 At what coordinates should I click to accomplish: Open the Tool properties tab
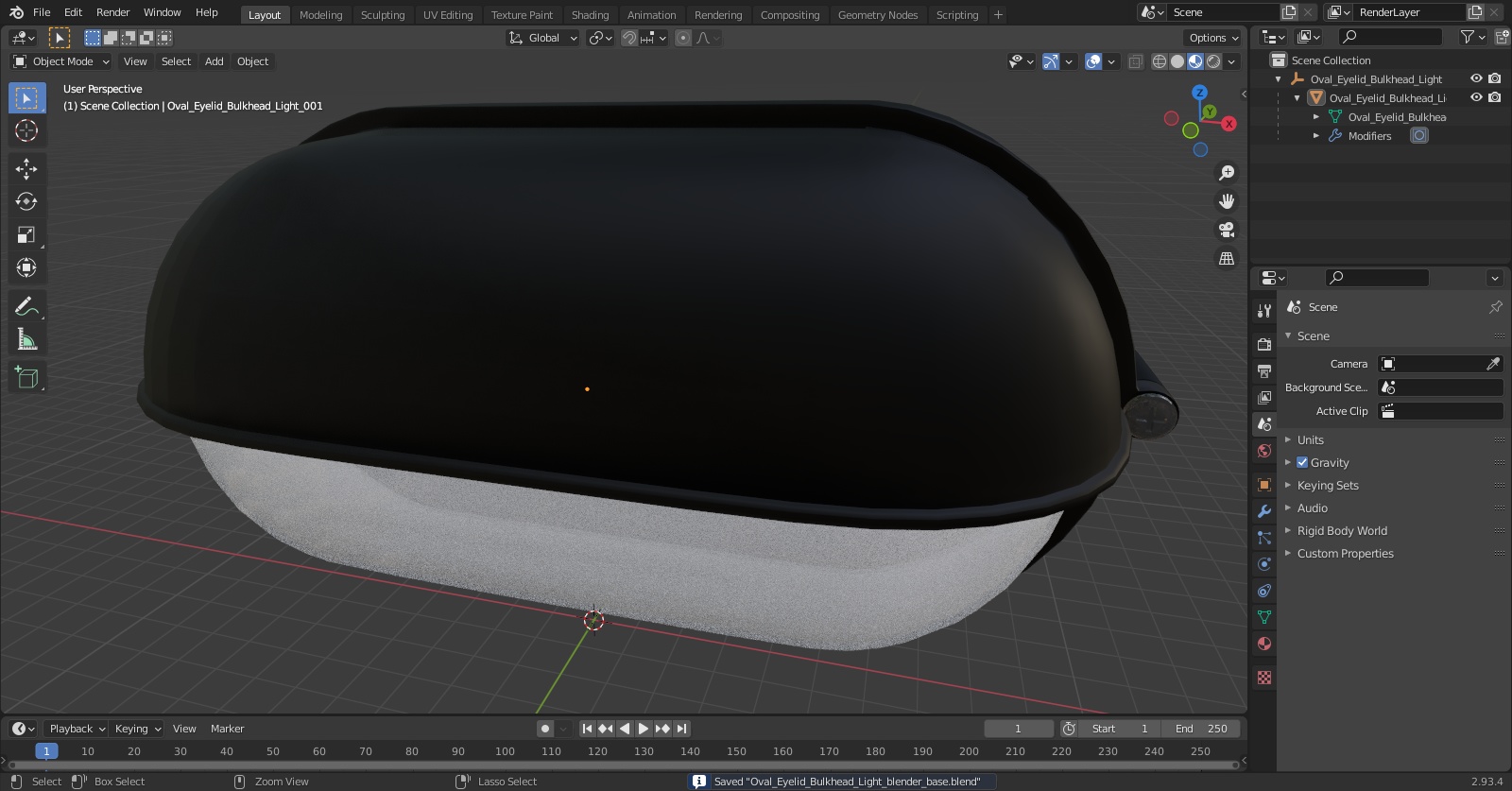(1264, 311)
